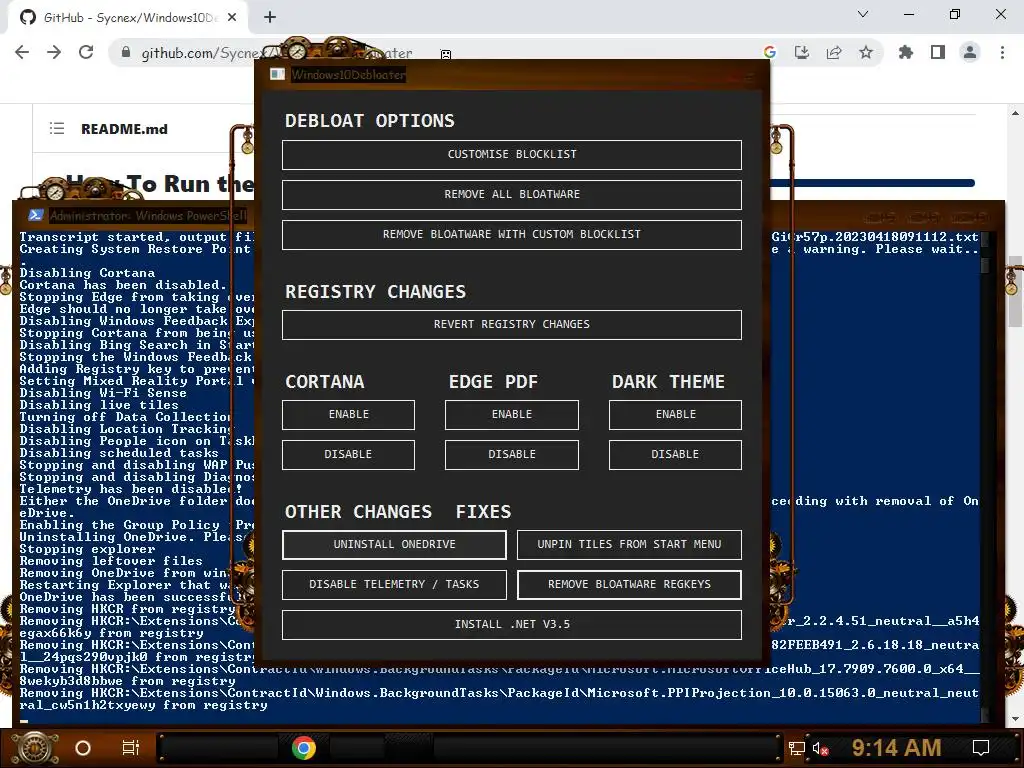Share this page icon in Chrome
The height and width of the screenshot is (768, 1024).
(834, 52)
